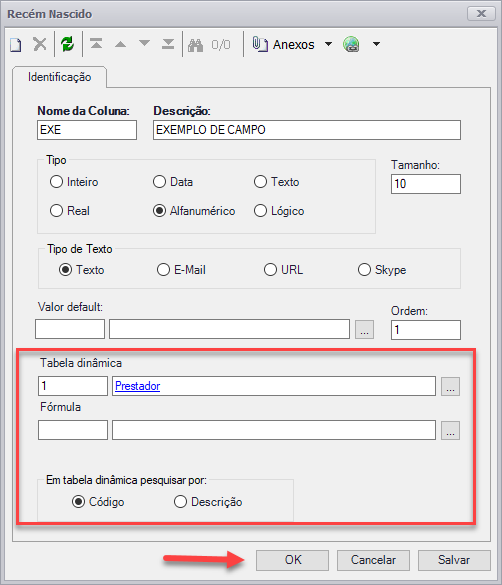Click the Fórmula description field
502x585 pixels.
tap(274, 430)
